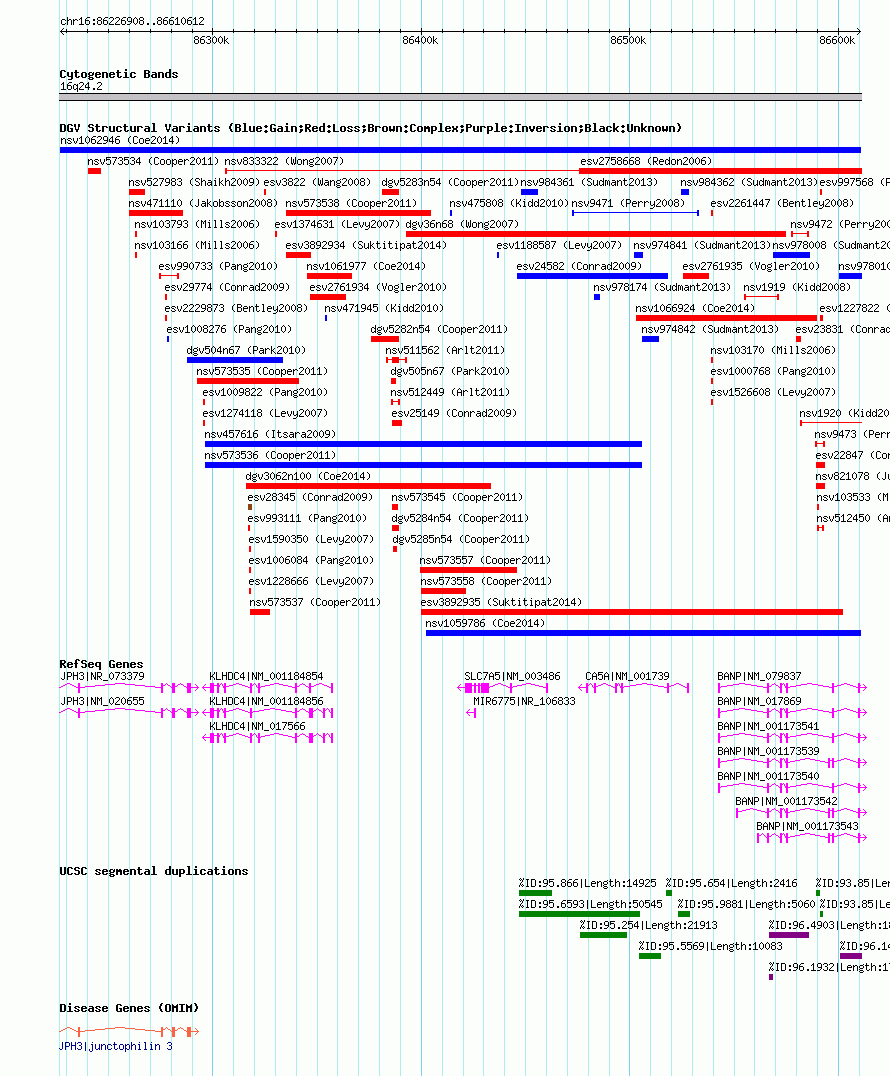Open esv1188587 (Levy2007) variant
The width and height of the screenshot is (890, 1076).
click(x=559, y=246)
